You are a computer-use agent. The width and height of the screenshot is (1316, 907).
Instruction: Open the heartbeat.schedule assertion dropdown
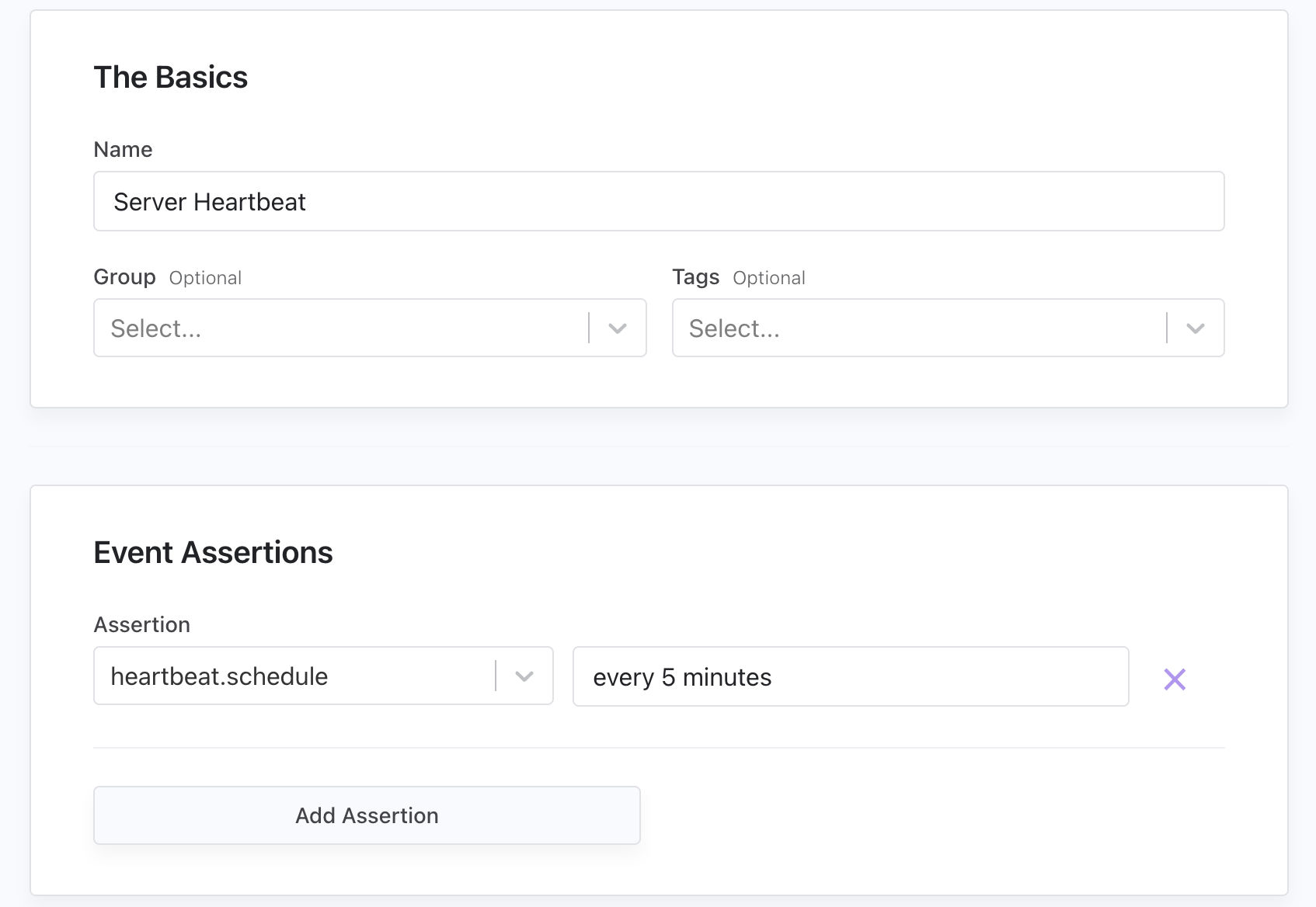click(x=323, y=676)
